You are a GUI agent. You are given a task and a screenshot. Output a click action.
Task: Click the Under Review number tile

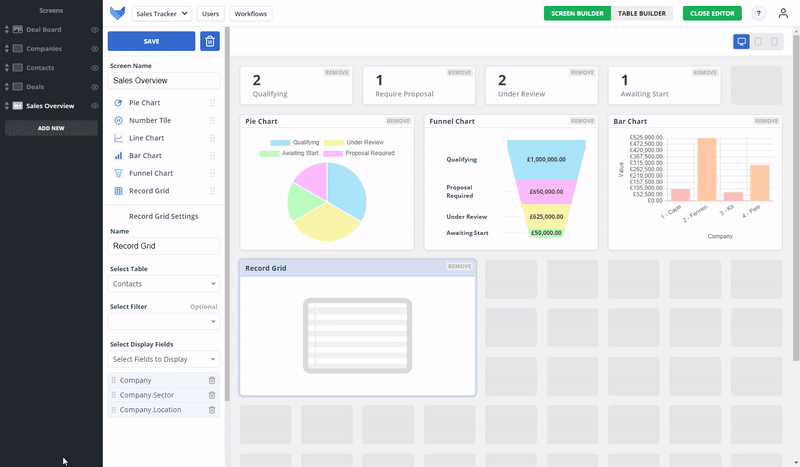542,86
